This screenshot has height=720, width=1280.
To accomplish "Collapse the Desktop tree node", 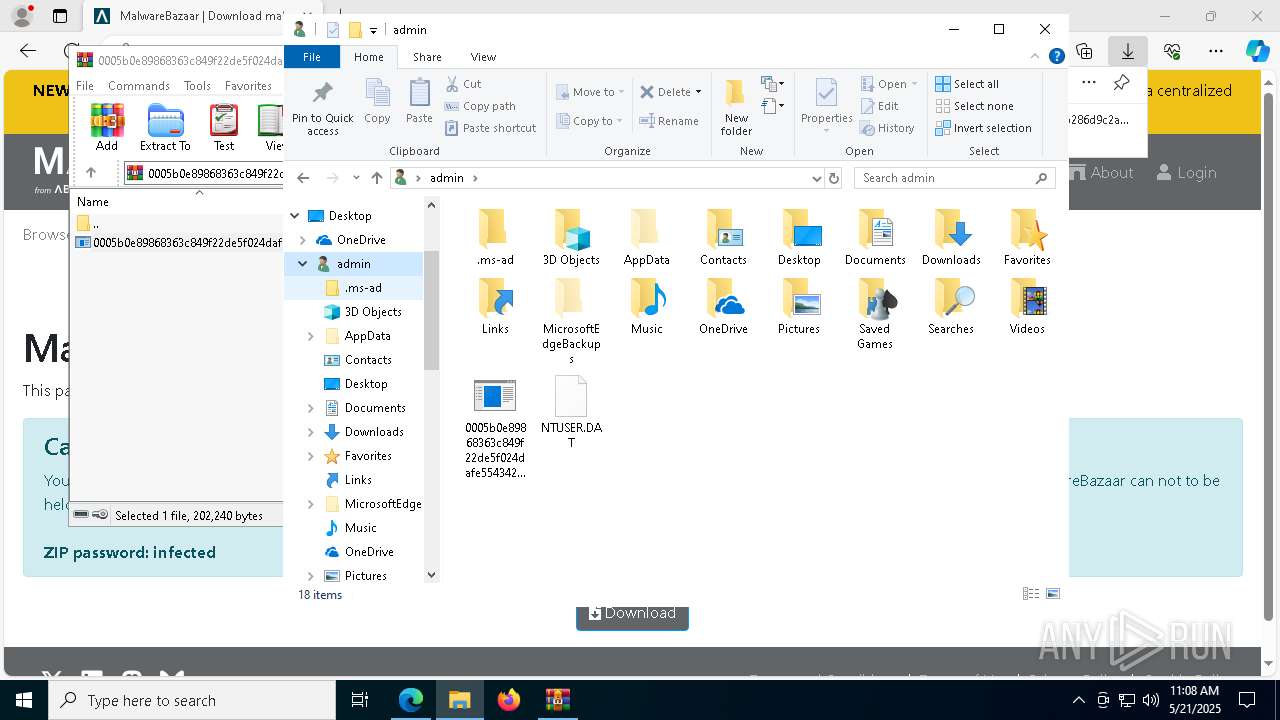I will (295, 216).
